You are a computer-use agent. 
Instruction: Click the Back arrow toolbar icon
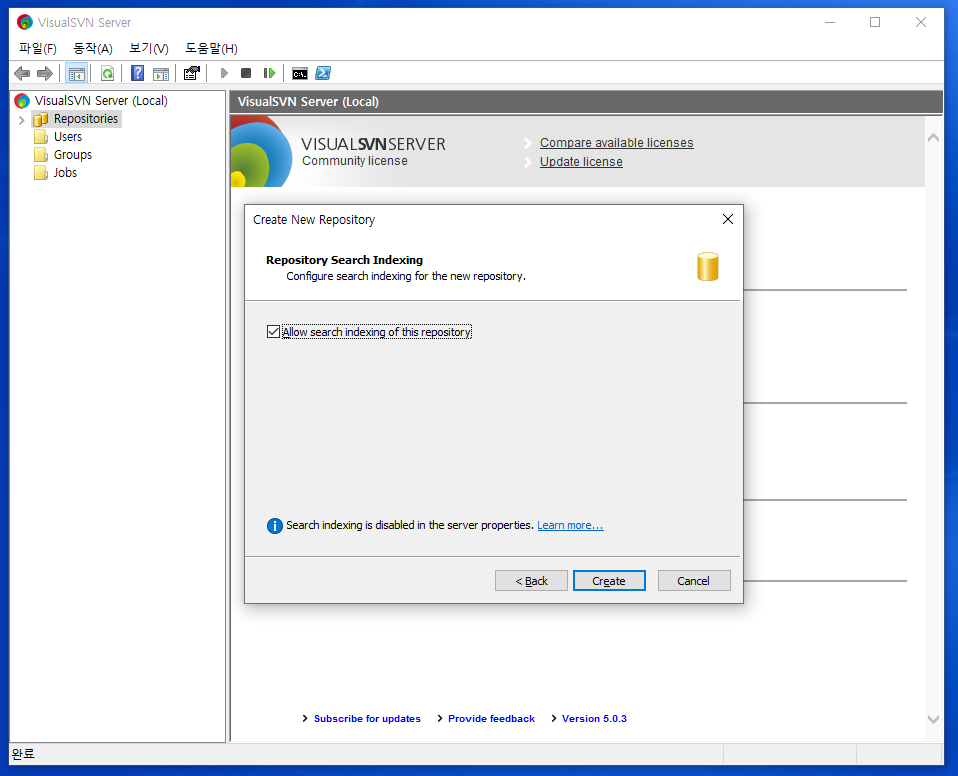click(x=23, y=73)
